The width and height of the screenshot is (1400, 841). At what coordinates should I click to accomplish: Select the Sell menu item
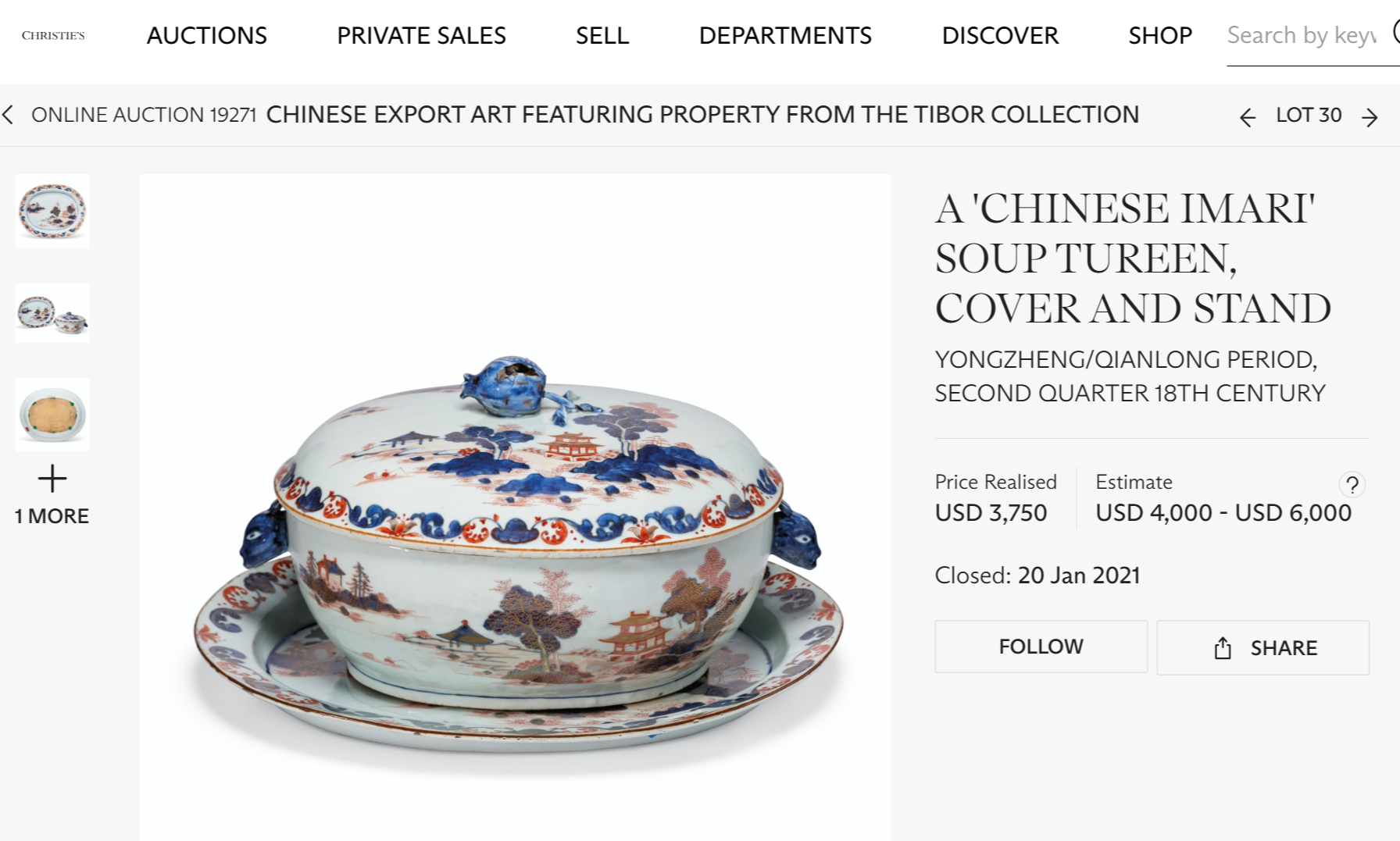(x=602, y=36)
